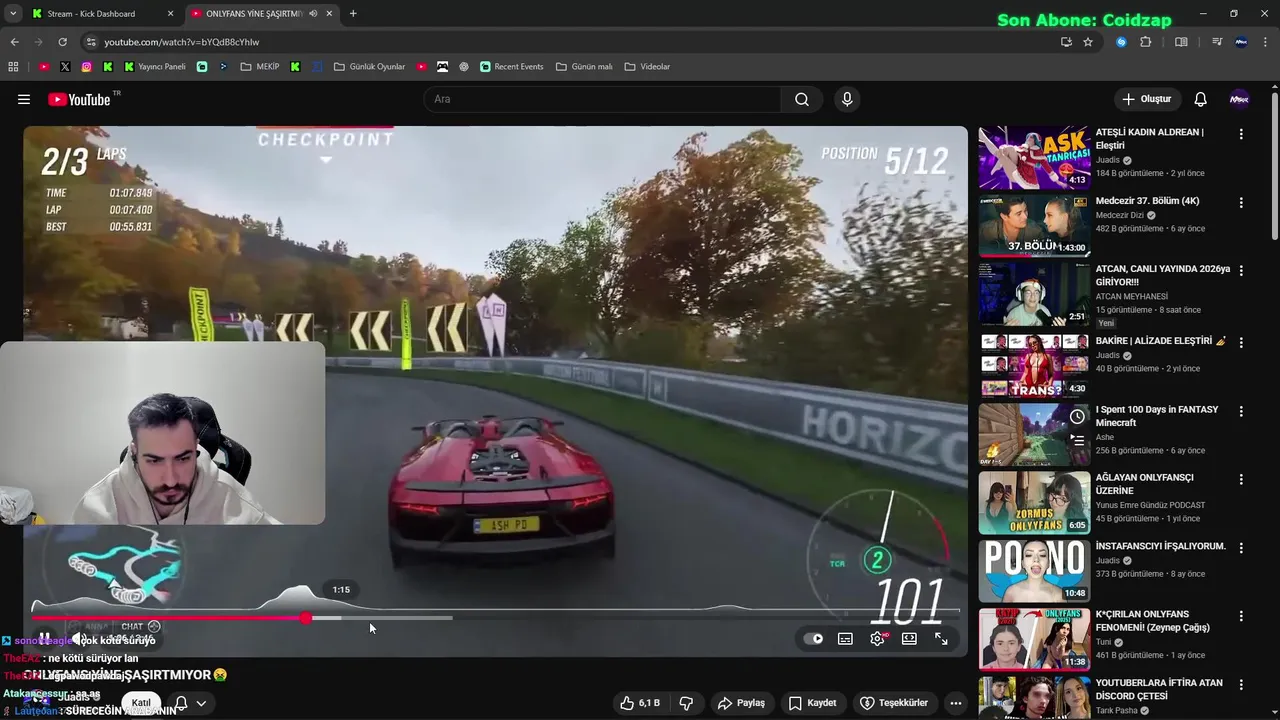Open options for ATCAN, CANLI YAYINDA video

[1241, 271]
